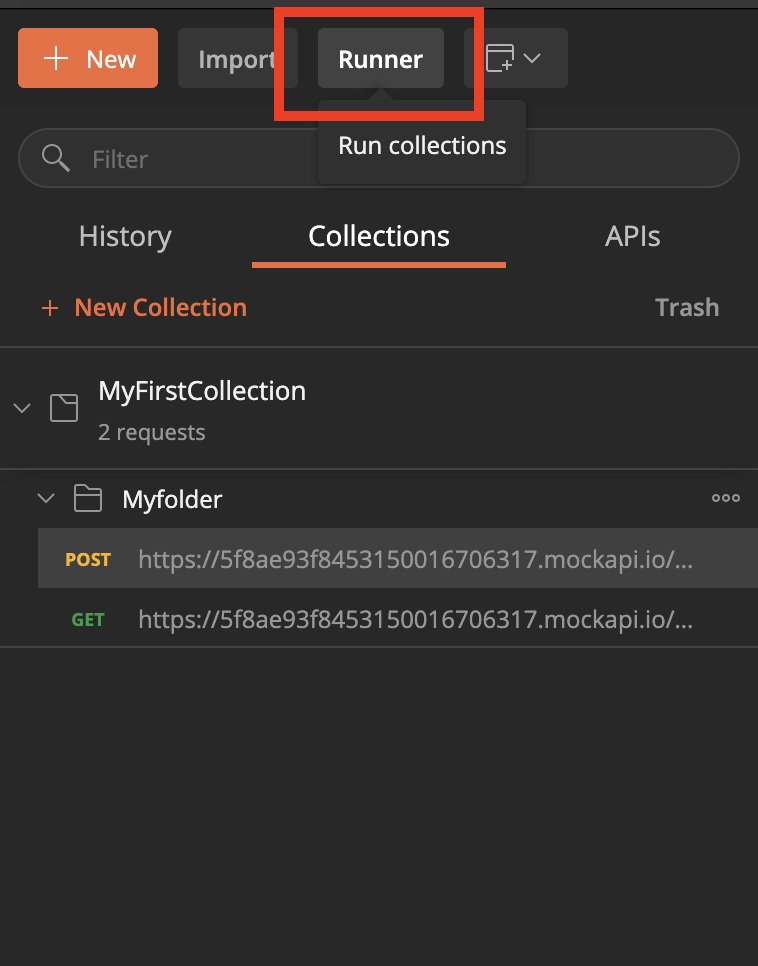This screenshot has width=758, height=966.
Task: Collapse the Myfolder folder chevron
Action: [45, 498]
